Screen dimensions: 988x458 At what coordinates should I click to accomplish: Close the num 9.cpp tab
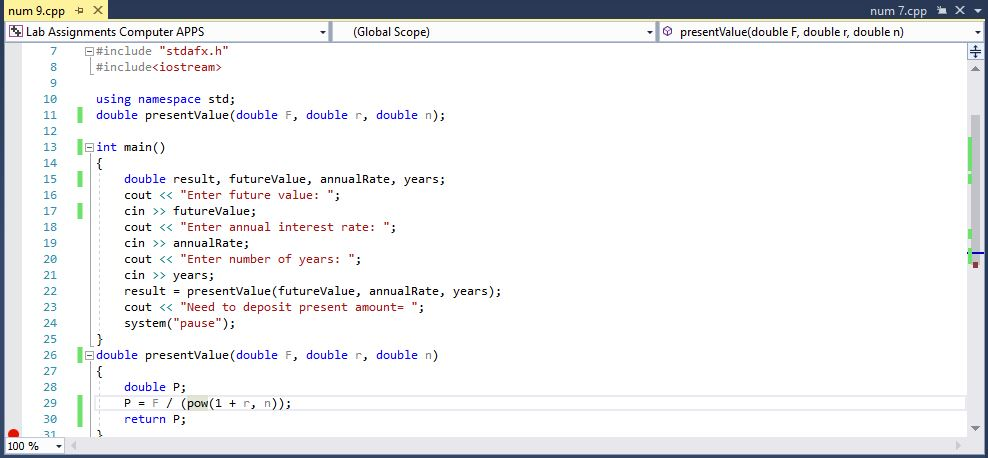97,11
